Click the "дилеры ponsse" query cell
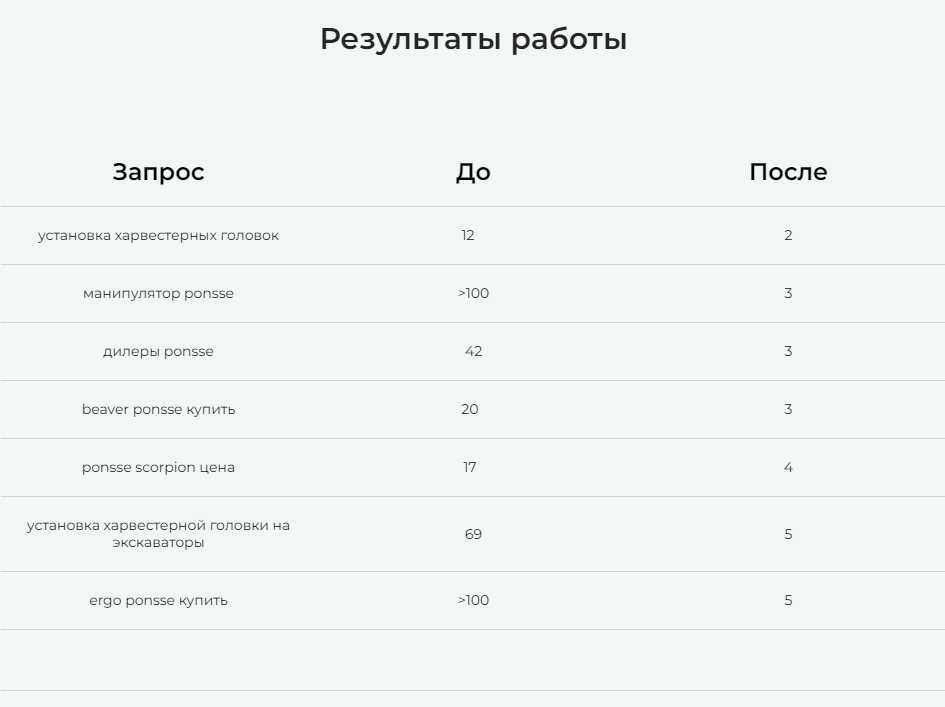945x707 pixels. tap(158, 352)
